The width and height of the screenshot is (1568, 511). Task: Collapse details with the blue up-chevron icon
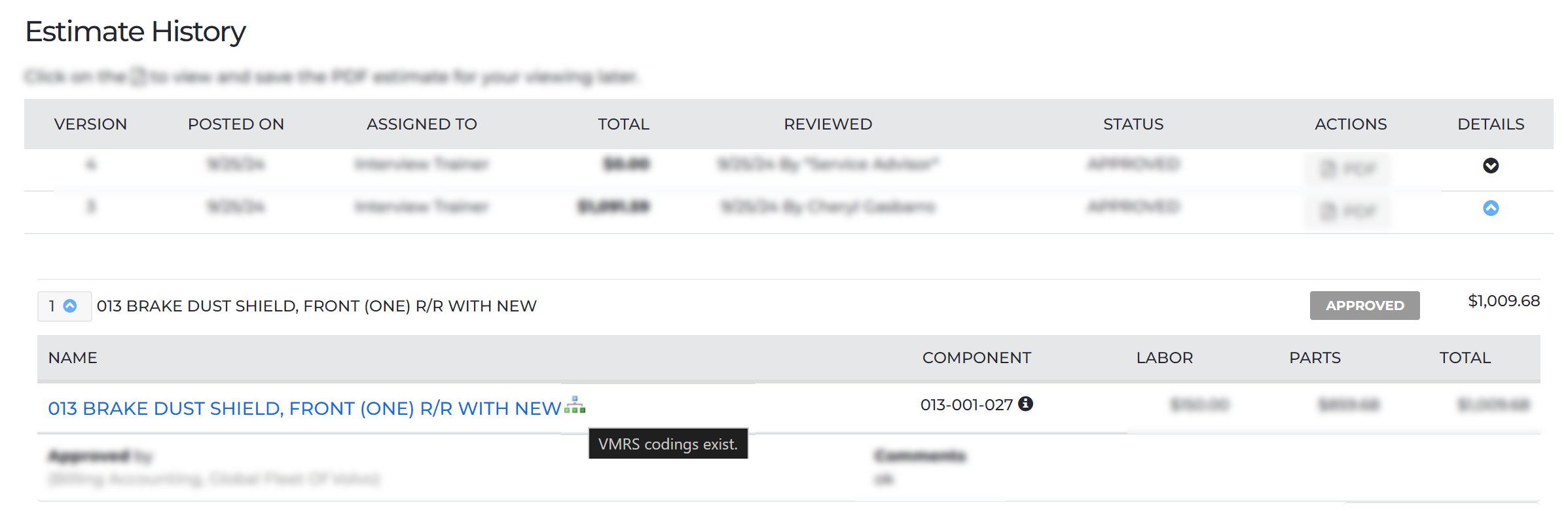1490,208
